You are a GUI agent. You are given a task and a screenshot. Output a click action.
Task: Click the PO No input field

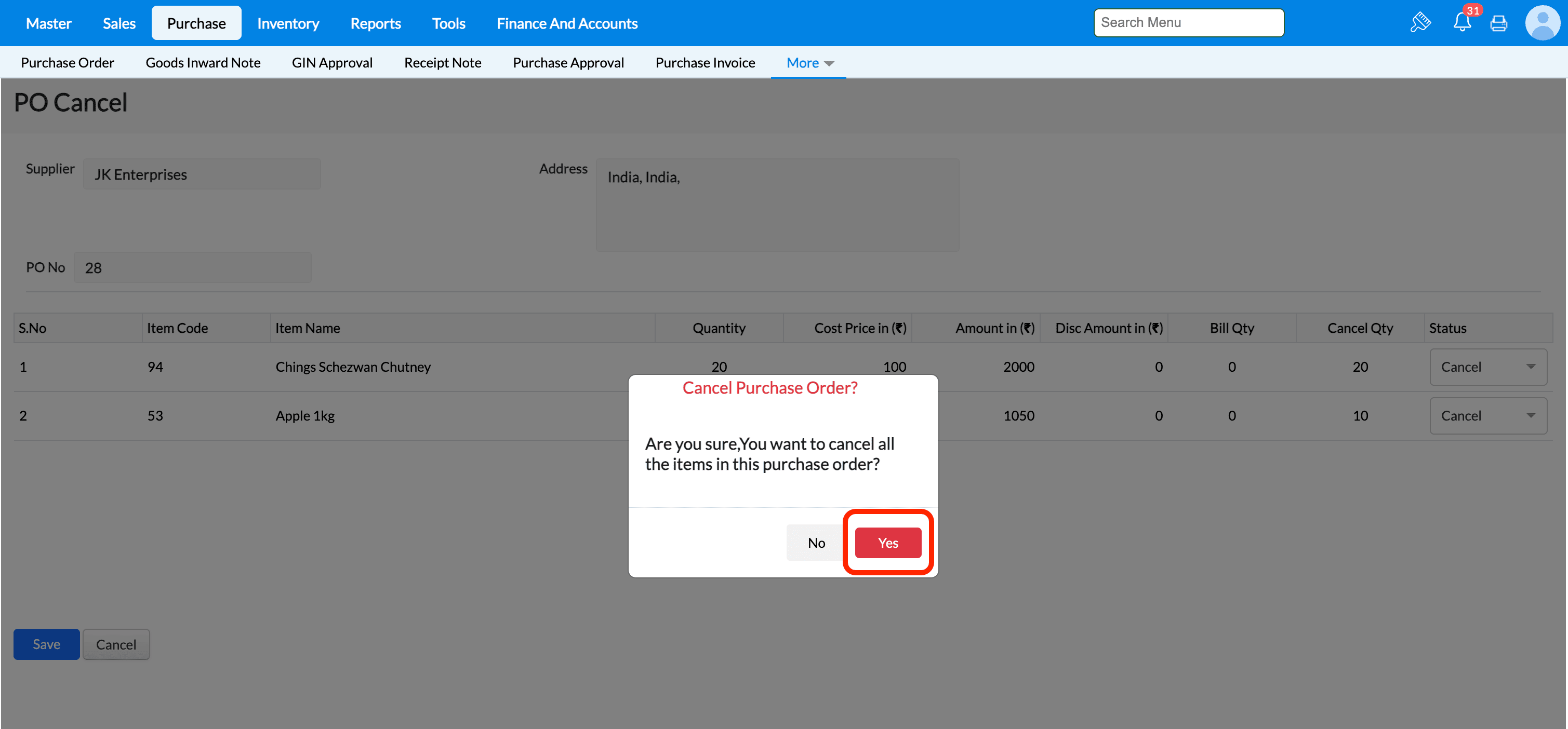coord(192,268)
